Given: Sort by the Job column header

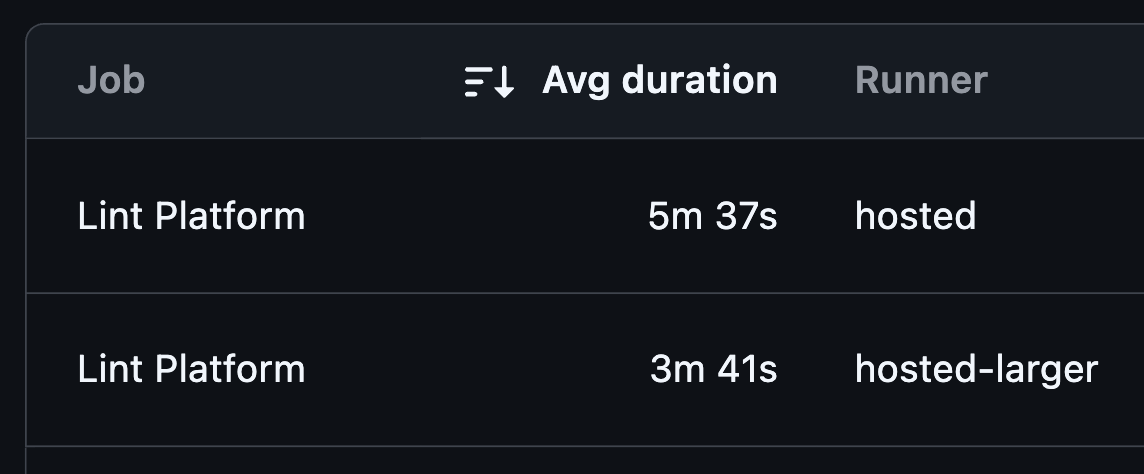Looking at the screenshot, I should point(111,80).
